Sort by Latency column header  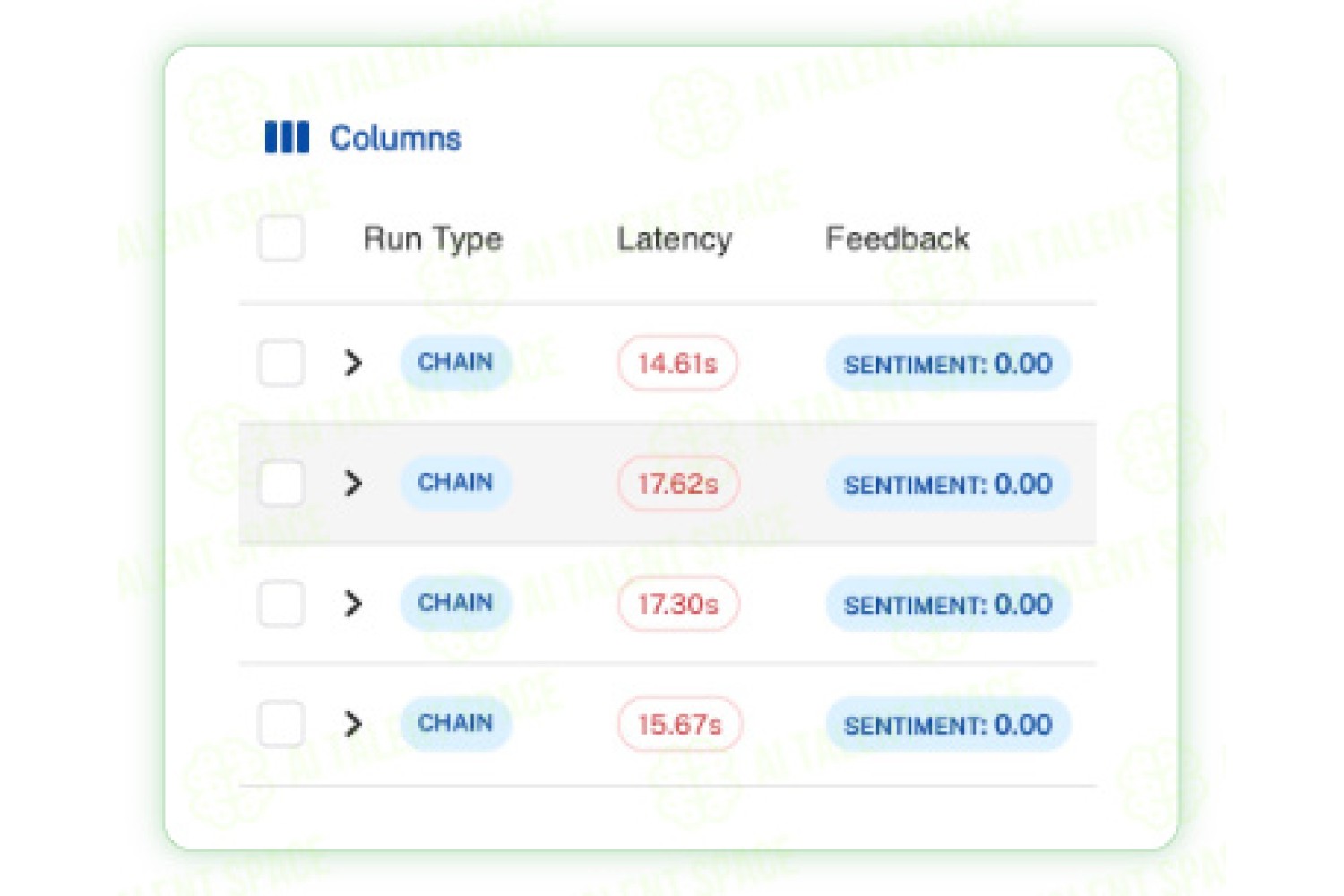pyautogui.click(x=675, y=239)
